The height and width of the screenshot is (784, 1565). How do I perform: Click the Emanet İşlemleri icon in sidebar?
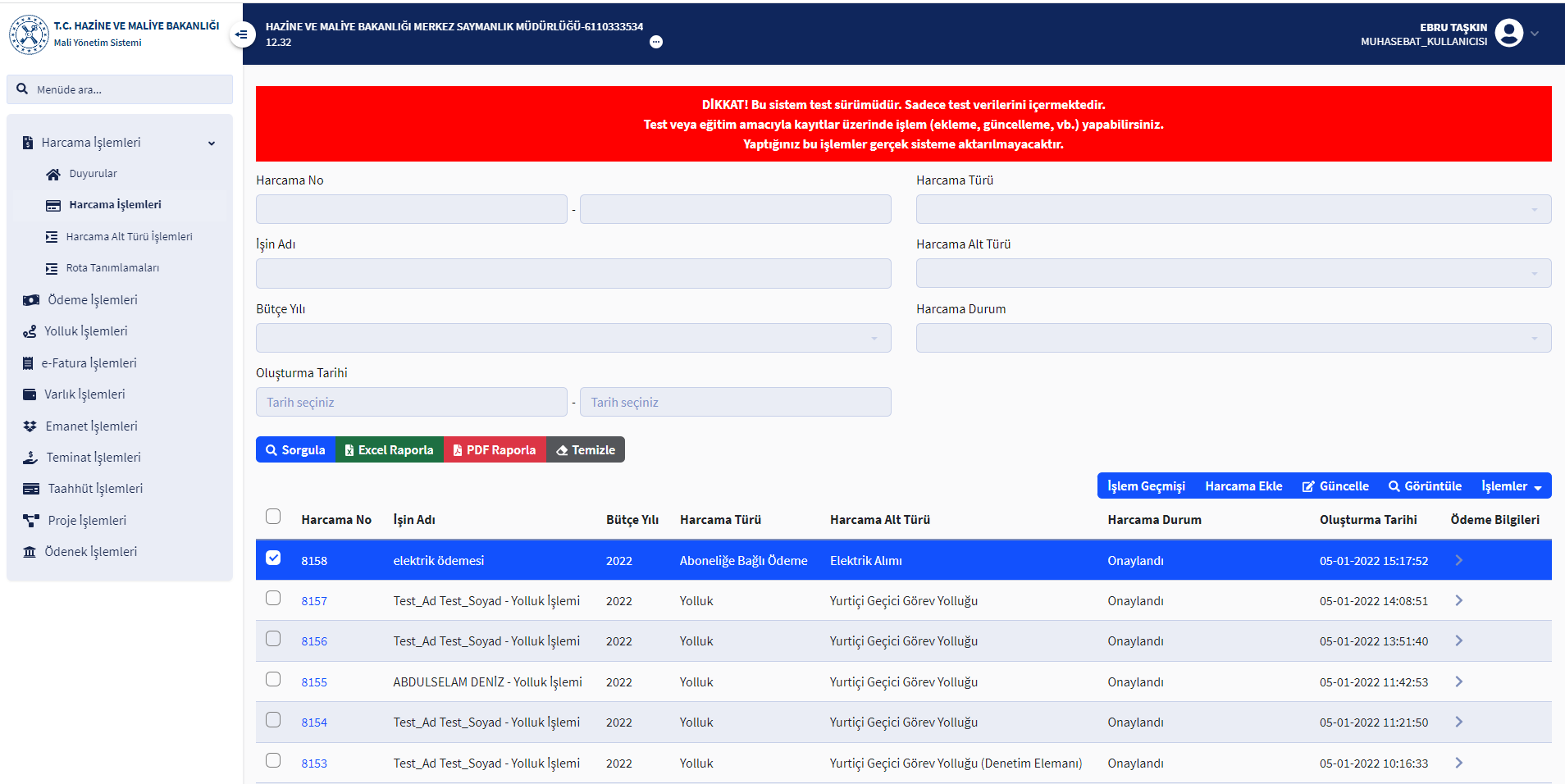[30, 426]
